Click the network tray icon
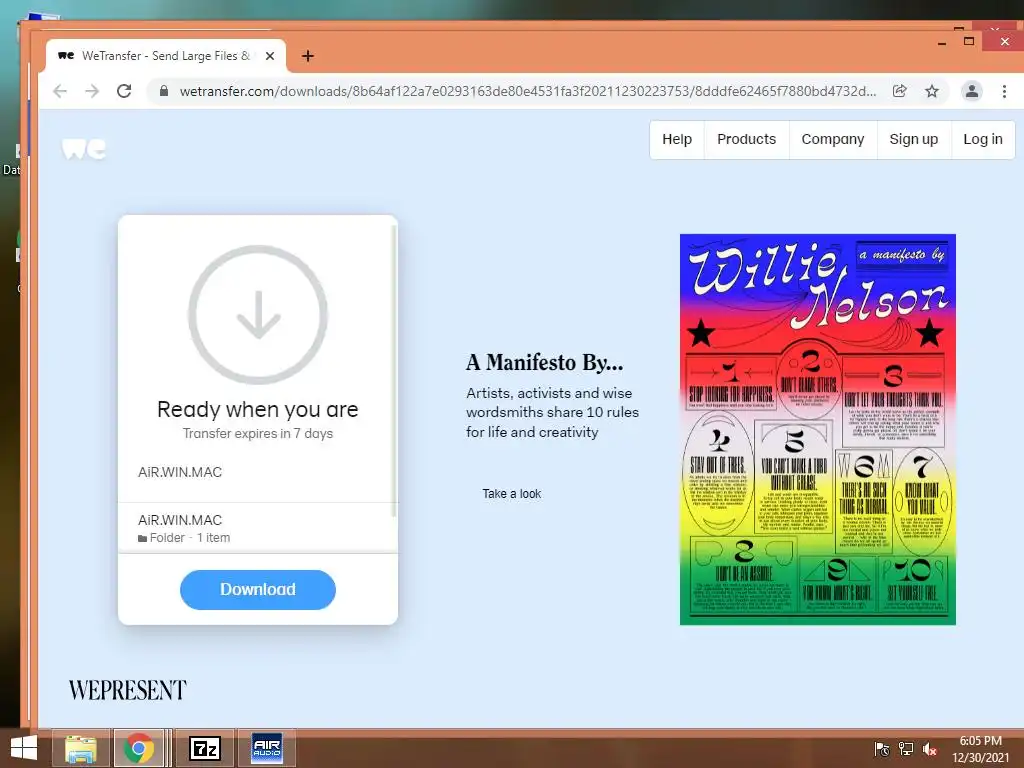The width and height of the screenshot is (1024, 768). (x=906, y=749)
